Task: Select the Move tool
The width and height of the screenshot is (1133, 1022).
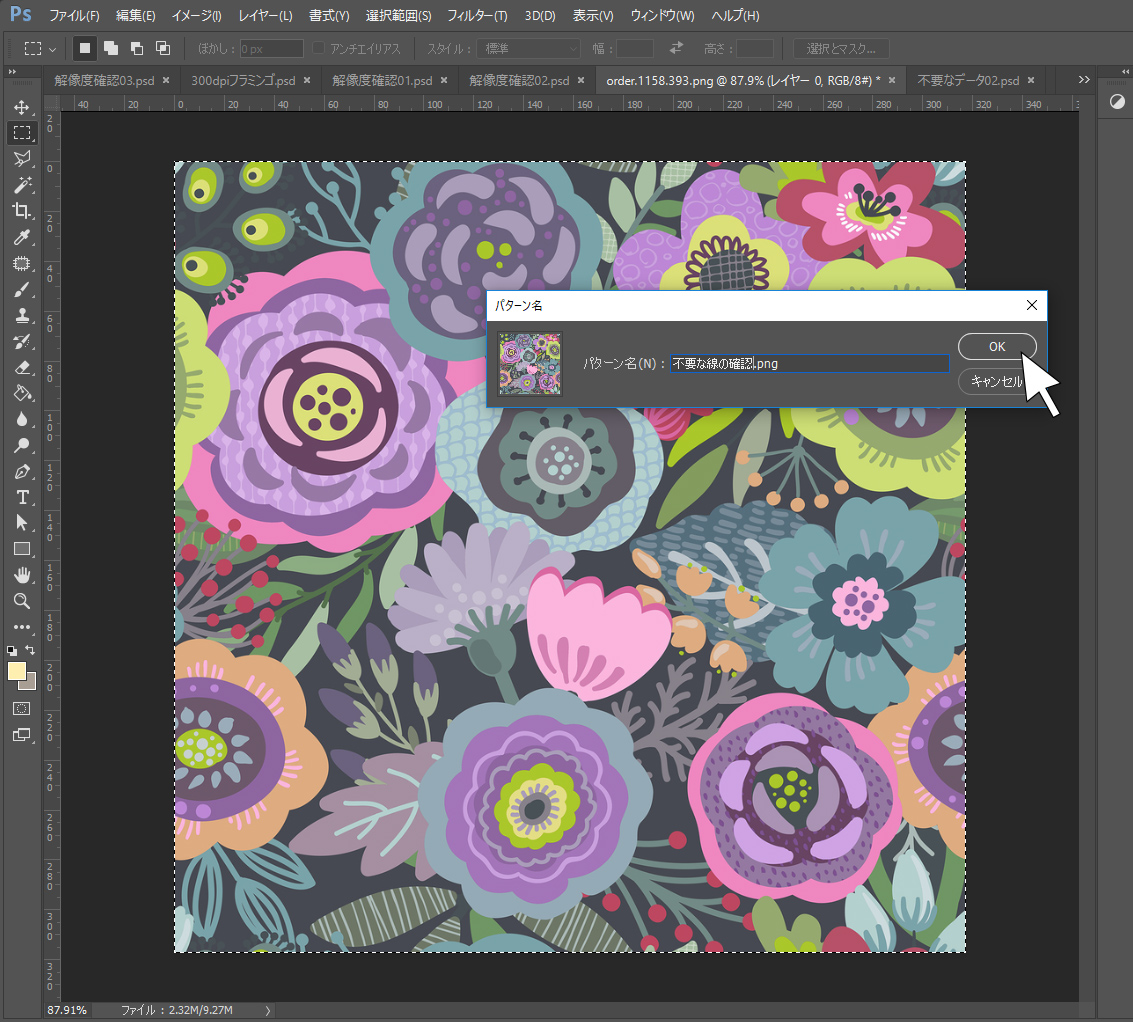Action: 22,107
